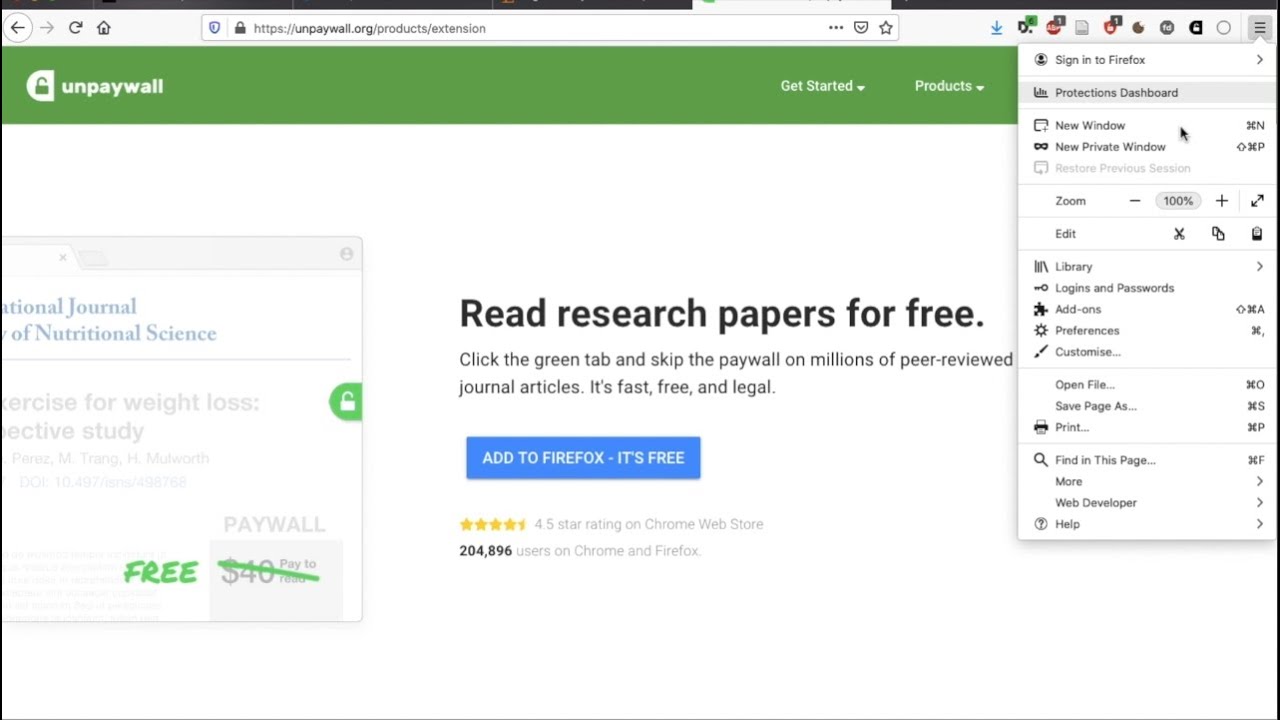
Task: Close the tab in preview mockup
Action: 62,258
